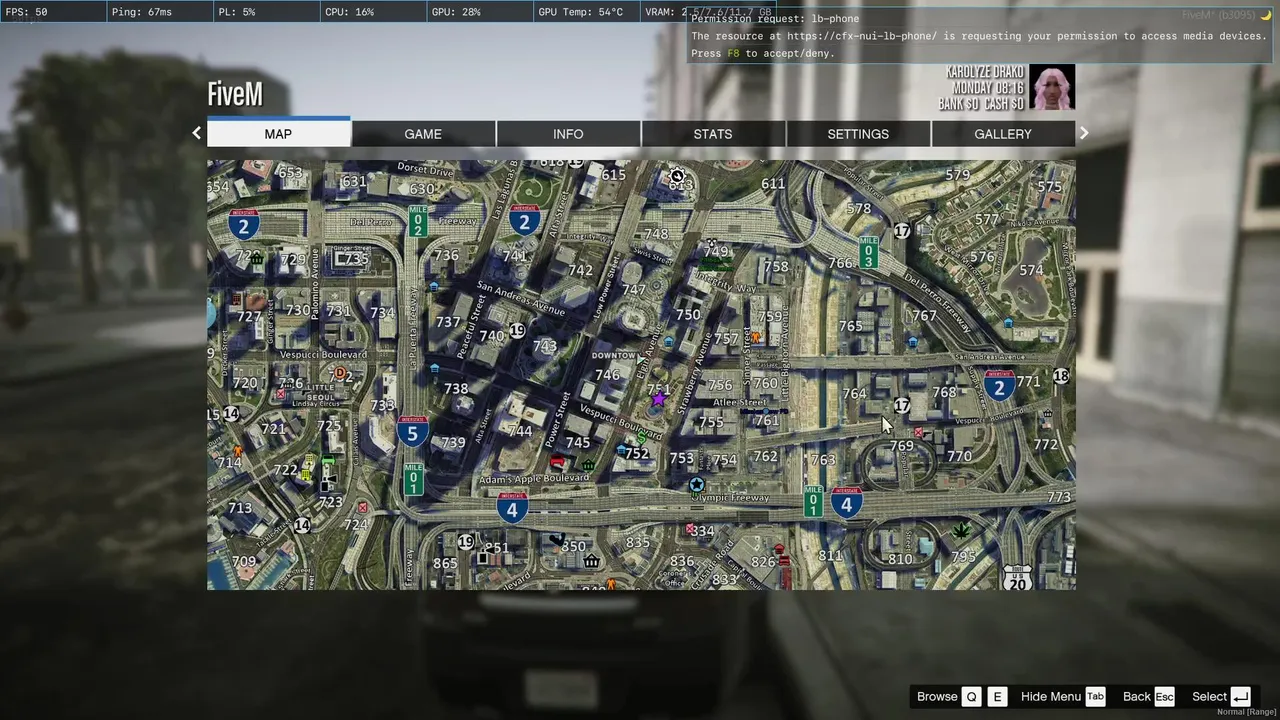This screenshot has height=720, width=1280.
Task: Click the gear blip at district 613
Action: click(x=677, y=175)
